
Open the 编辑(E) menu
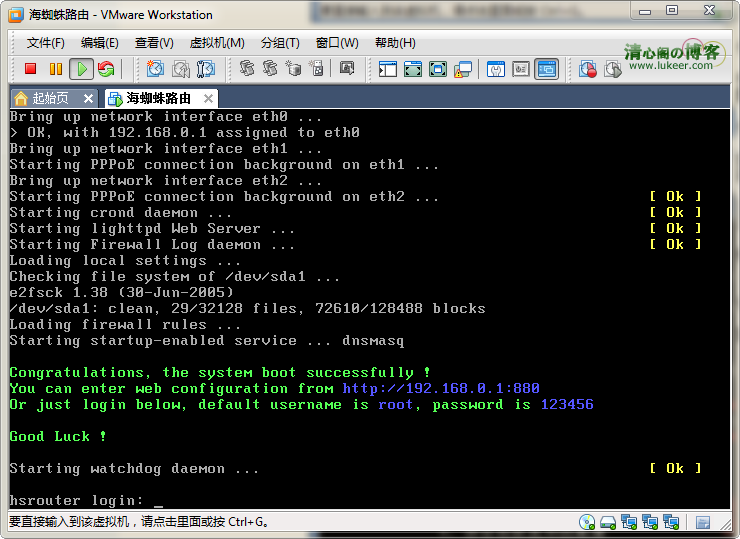pos(100,43)
